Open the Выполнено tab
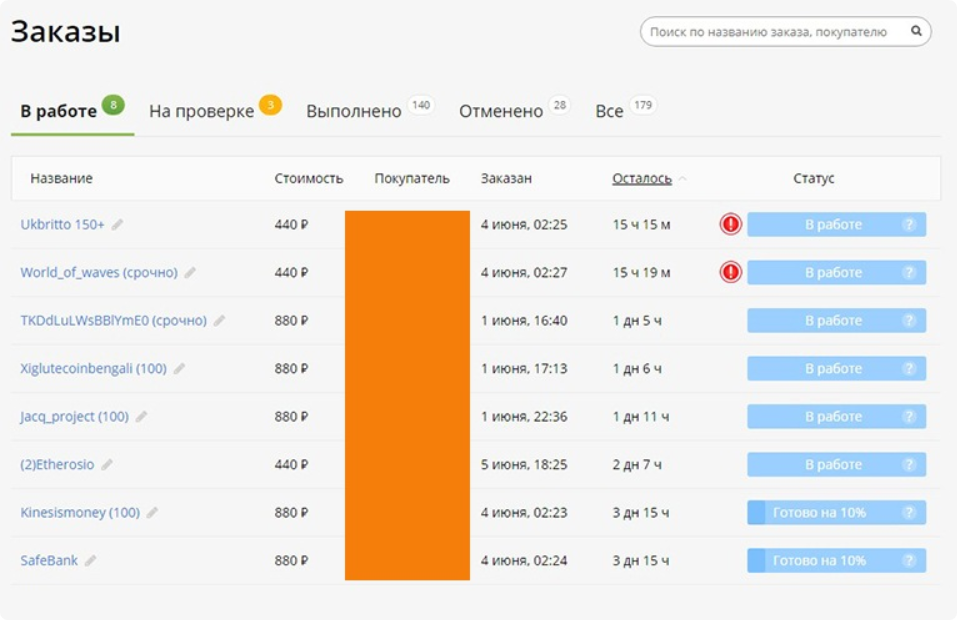 point(353,112)
